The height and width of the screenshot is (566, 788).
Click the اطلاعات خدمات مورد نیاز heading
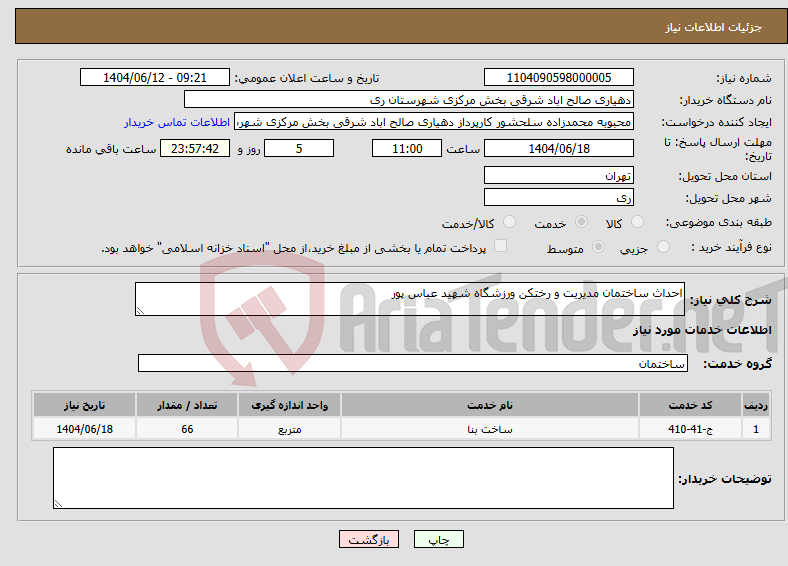pyautogui.click(x=702, y=330)
